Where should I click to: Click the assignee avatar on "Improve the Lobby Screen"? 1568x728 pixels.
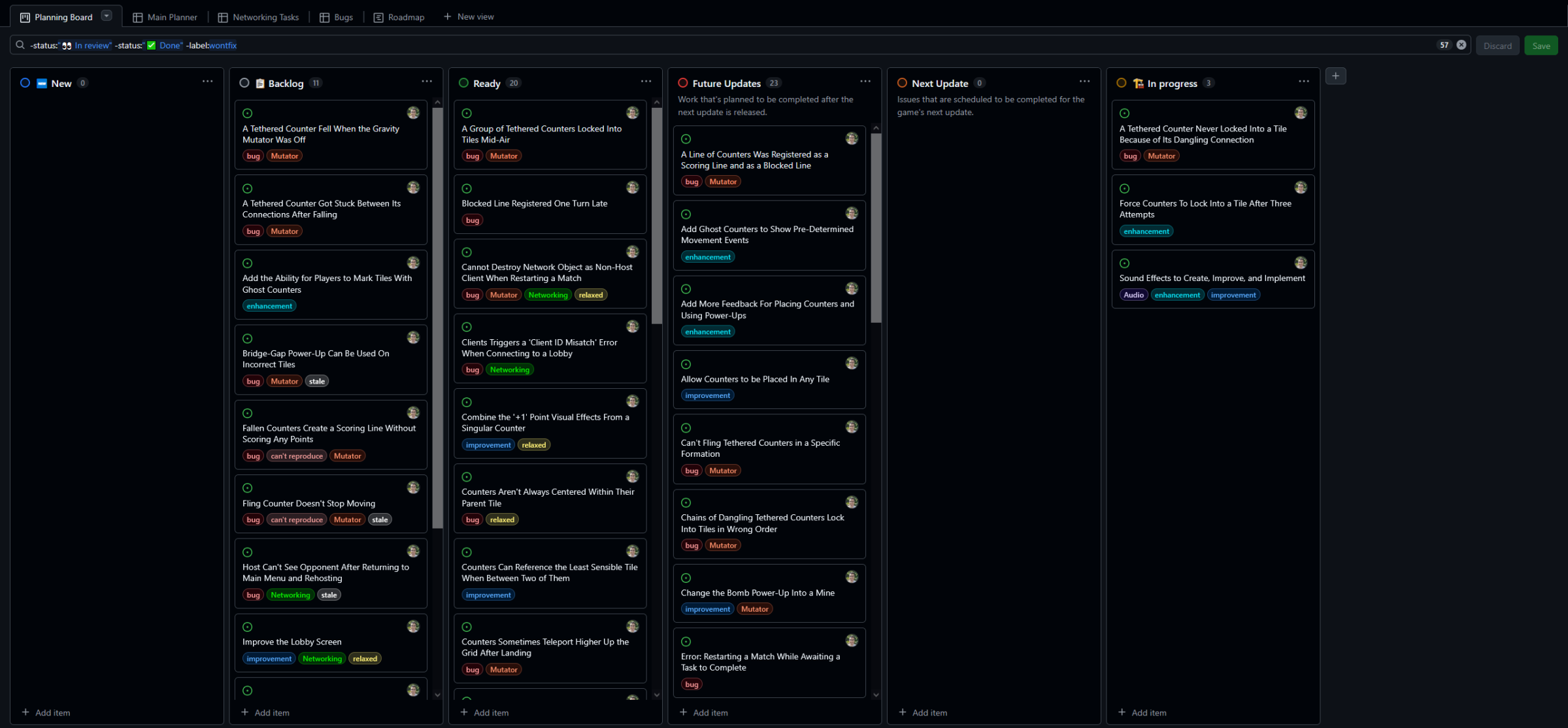[413, 626]
